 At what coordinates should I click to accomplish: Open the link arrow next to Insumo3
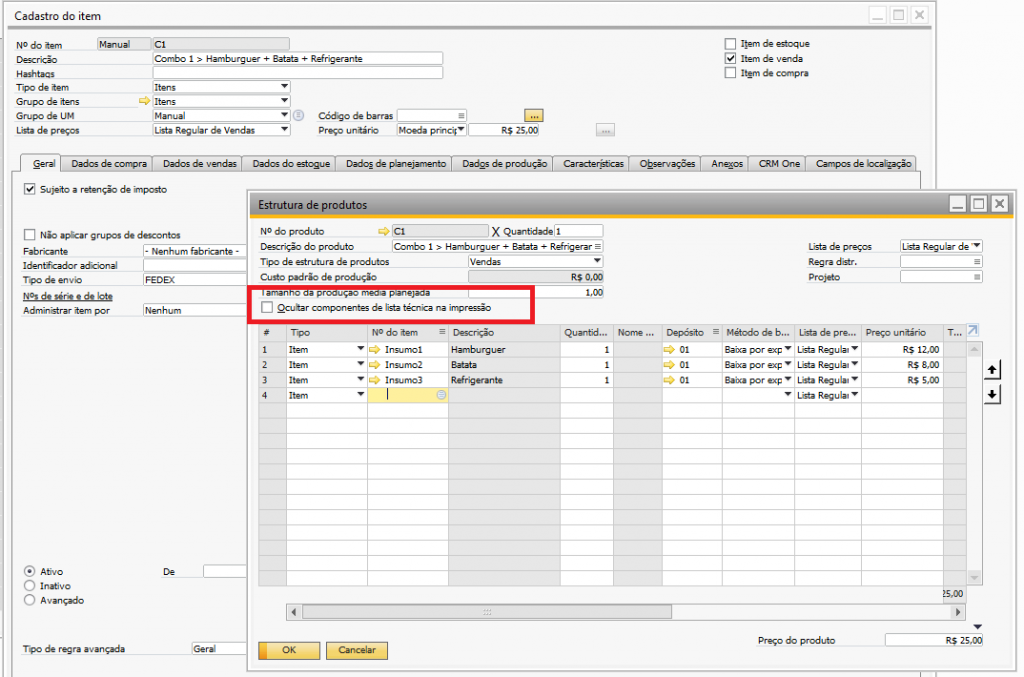point(375,381)
